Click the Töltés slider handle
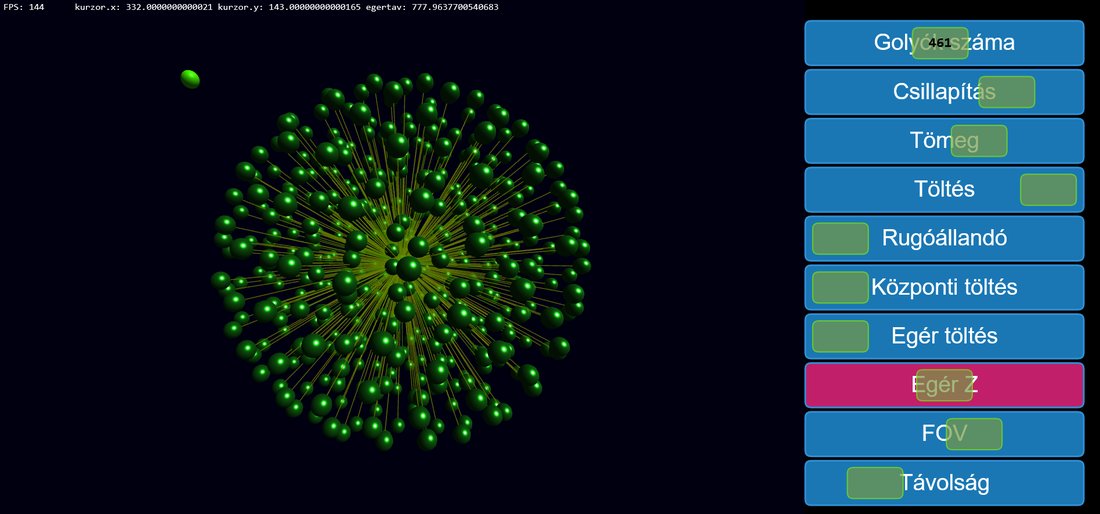Viewport: 1100px width, 514px height. pos(1048,190)
